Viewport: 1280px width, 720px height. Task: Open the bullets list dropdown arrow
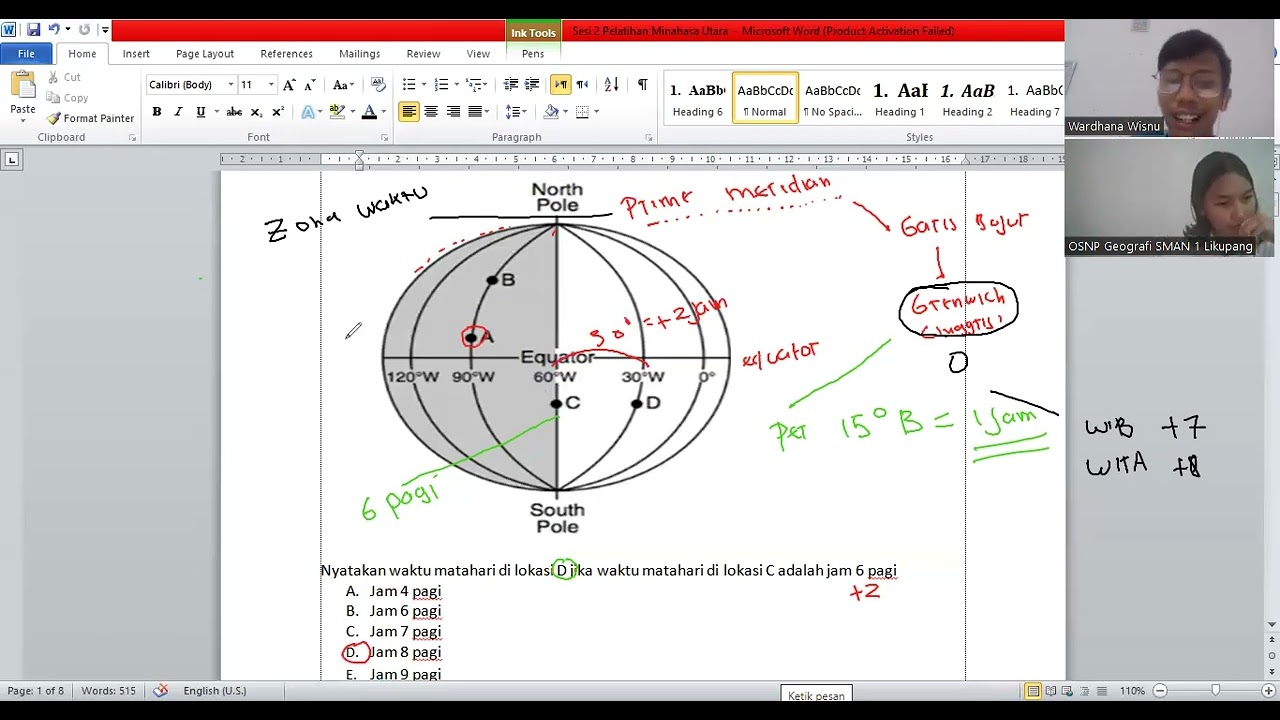(424, 85)
